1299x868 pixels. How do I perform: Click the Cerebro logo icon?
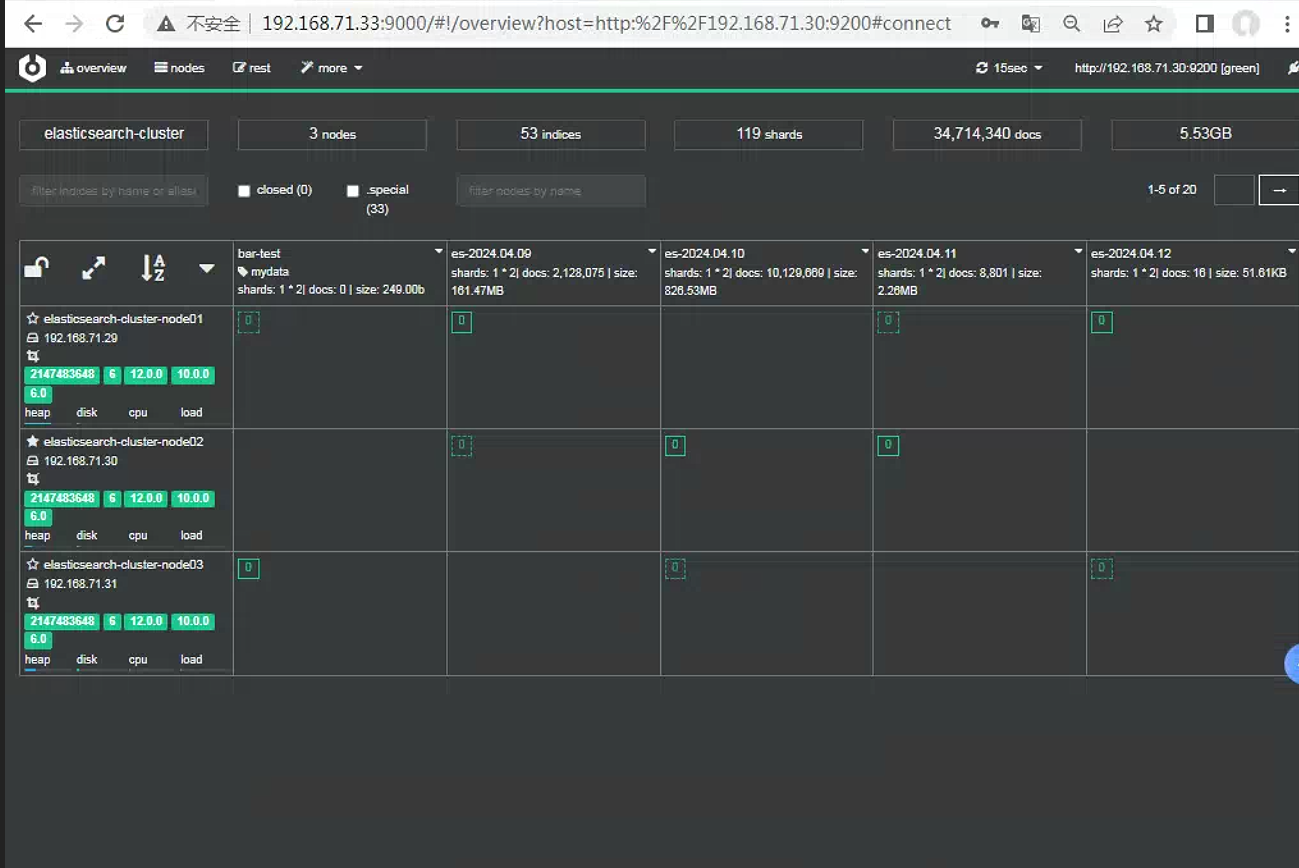32,68
